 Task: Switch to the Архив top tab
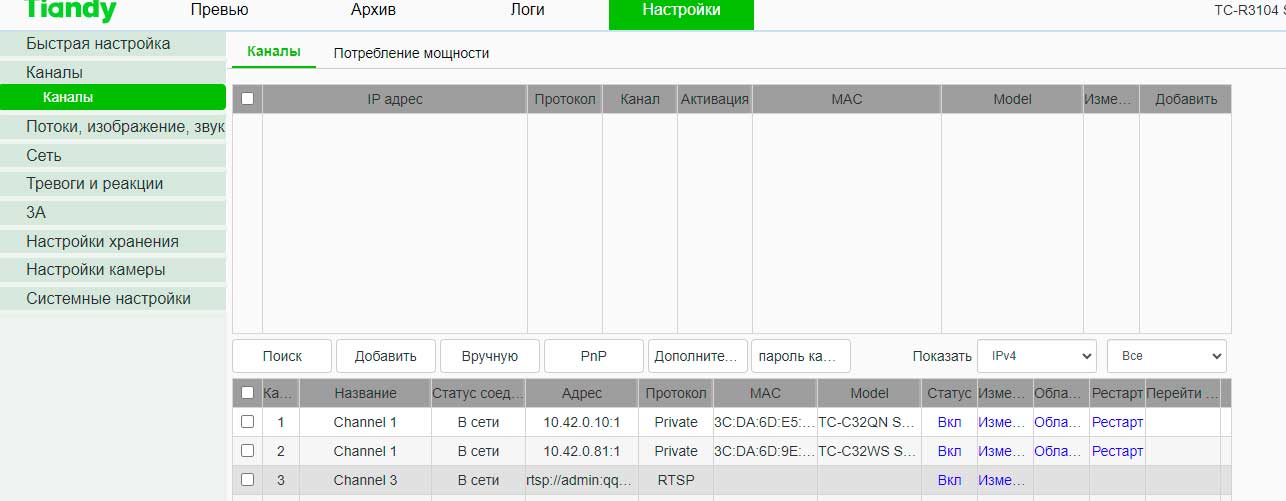tap(373, 11)
